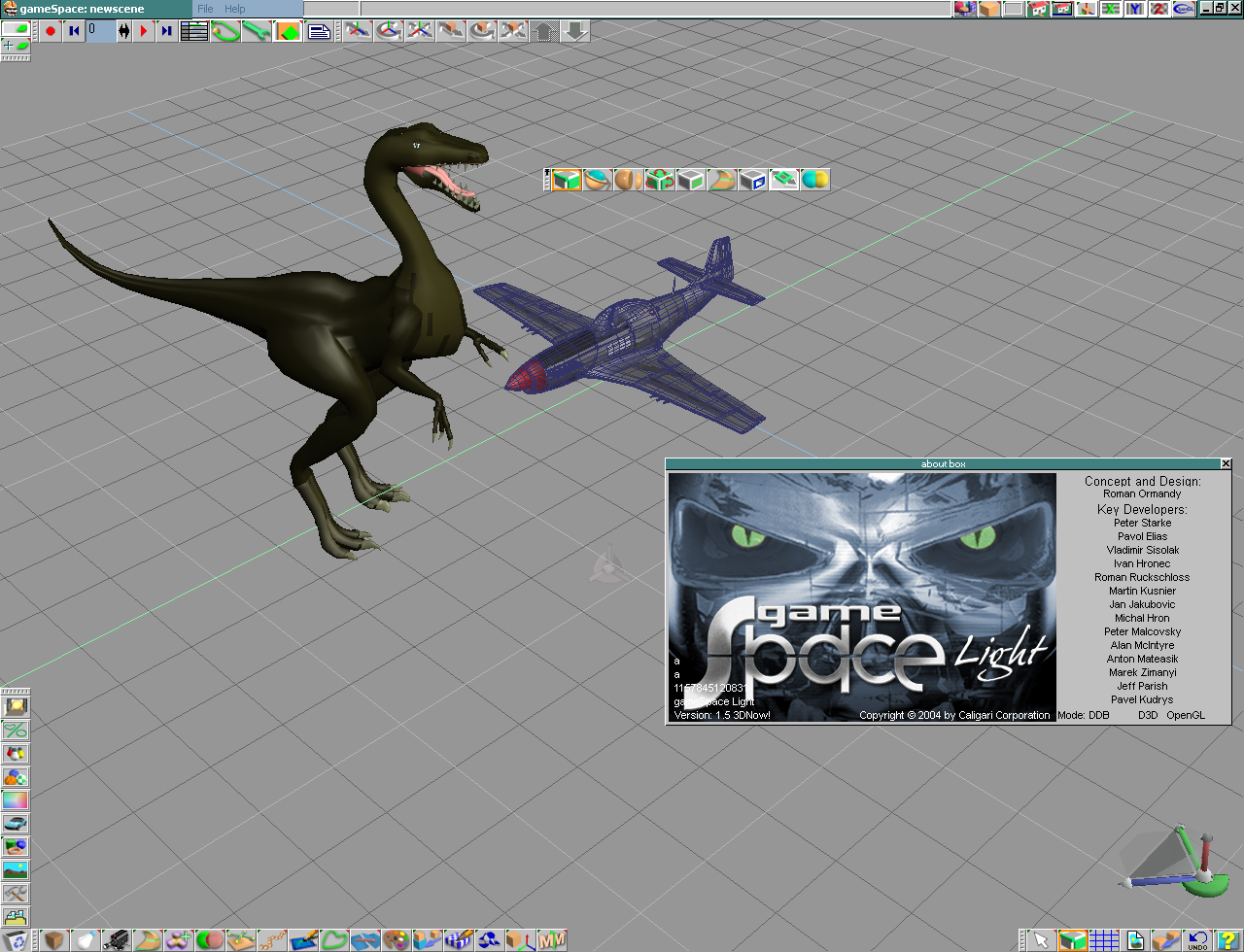This screenshot has width=1244, height=952.
Task: Select the red and green spheres tool
Action: pos(210,940)
